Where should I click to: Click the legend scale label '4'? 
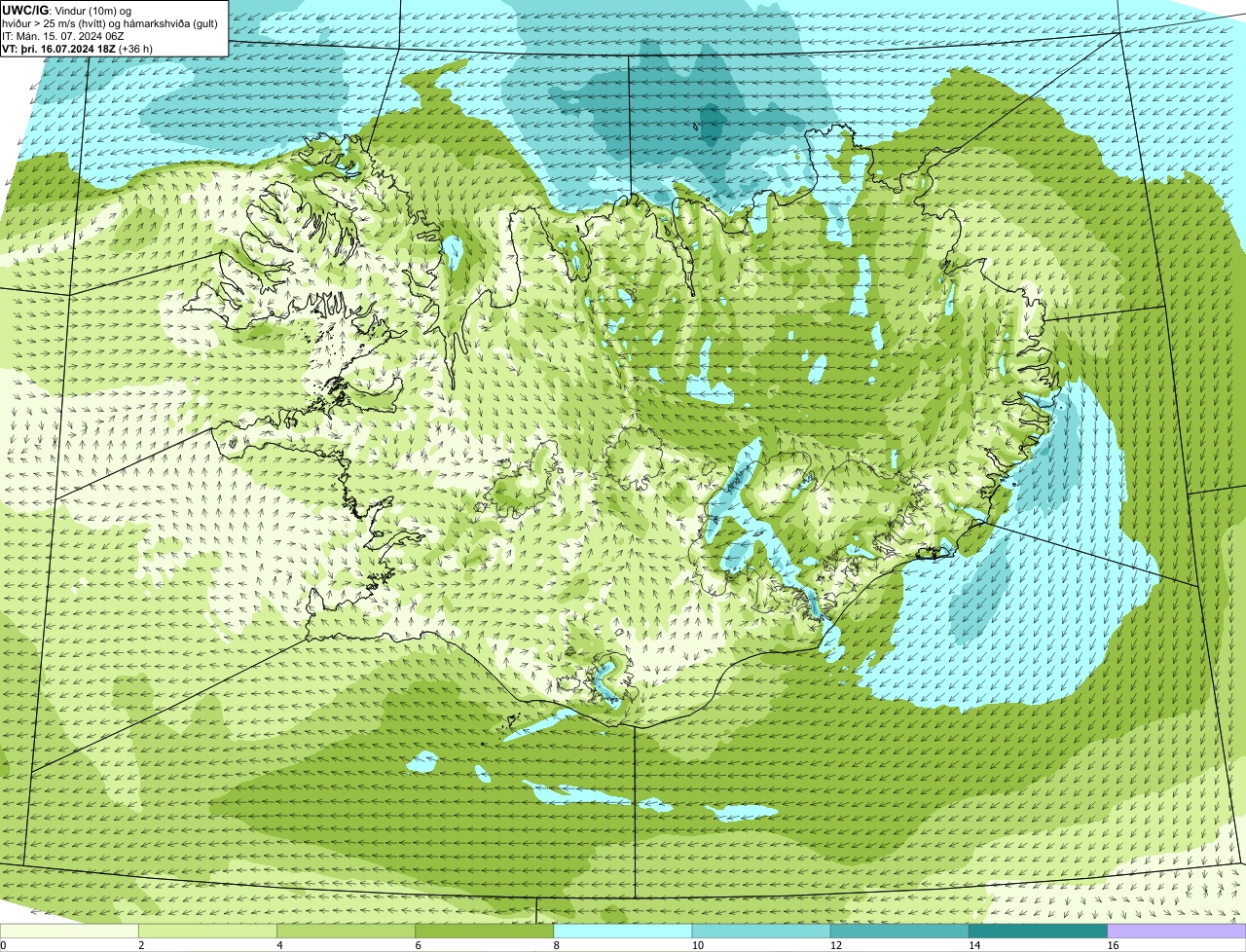(x=279, y=945)
